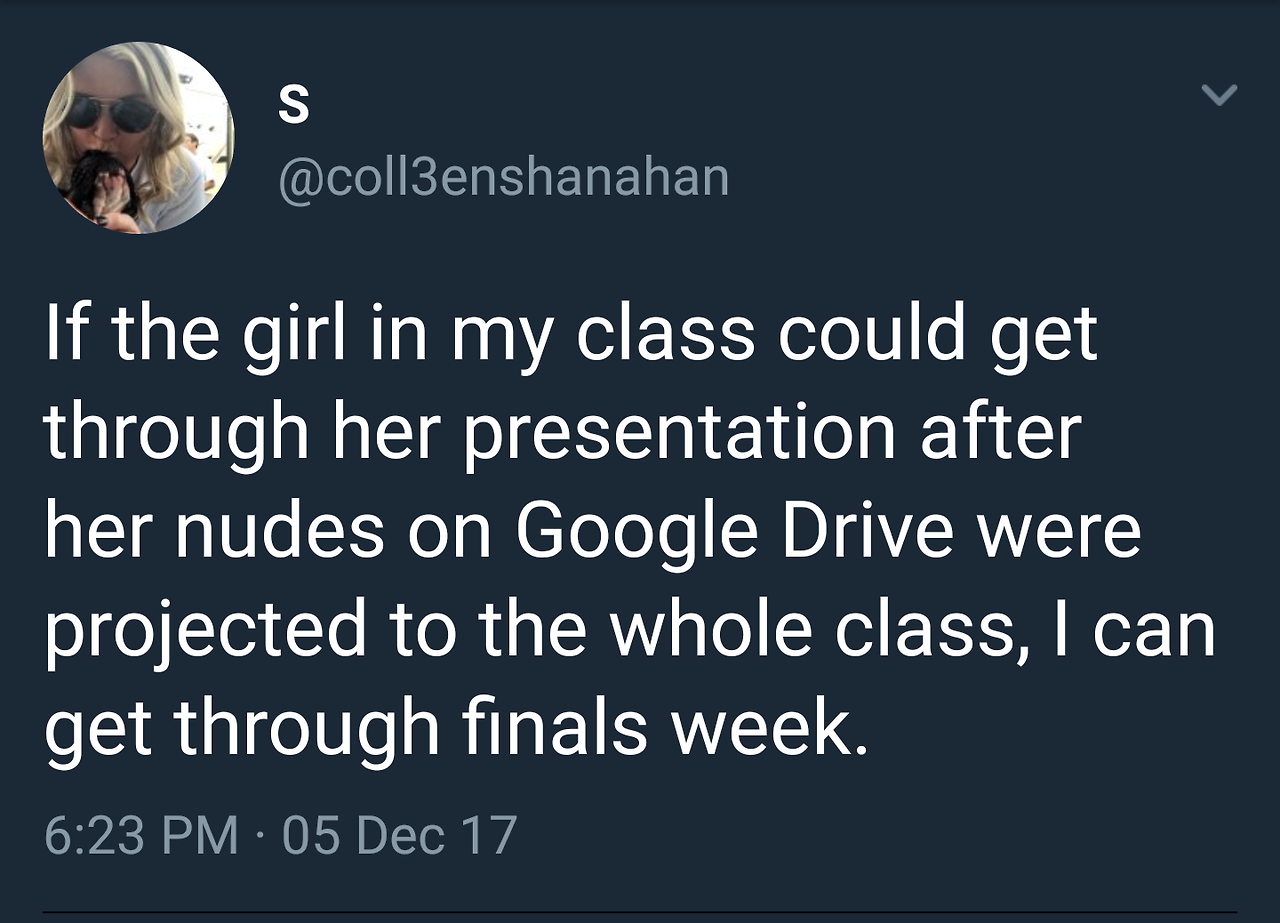
Task: Click the tweet's first line of text
Action: tap(570, 335)
